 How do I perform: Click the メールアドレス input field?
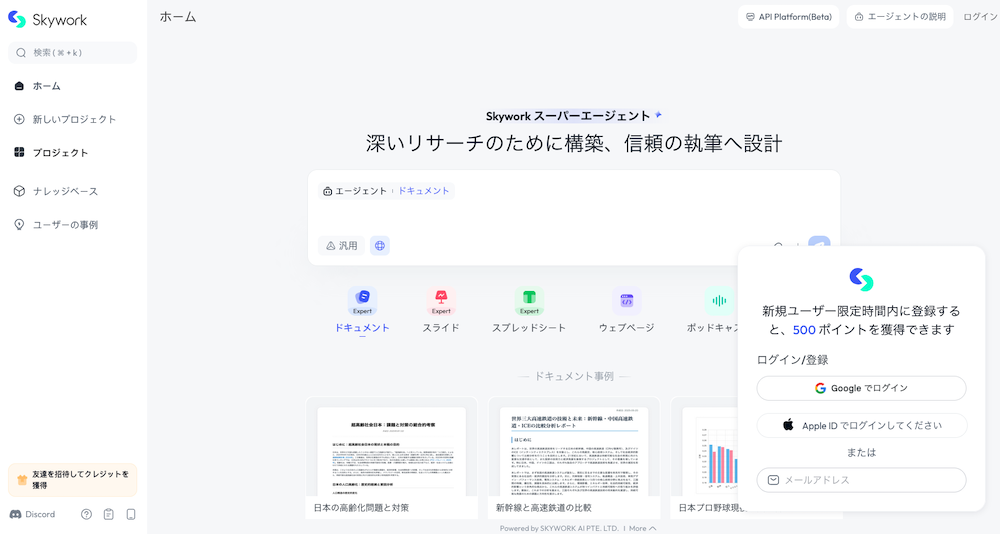pyautogui.click(x=861, y=480)
